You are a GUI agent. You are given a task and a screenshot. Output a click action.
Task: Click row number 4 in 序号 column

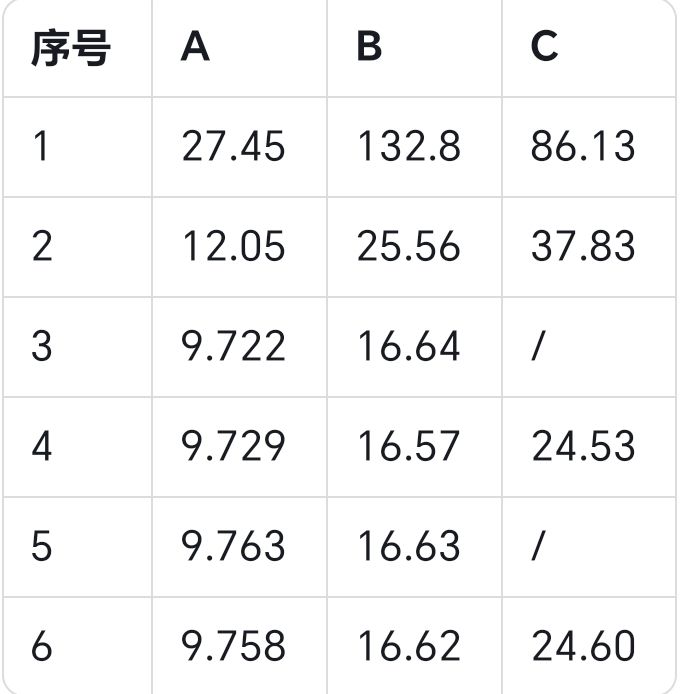(x=41, y=447)
